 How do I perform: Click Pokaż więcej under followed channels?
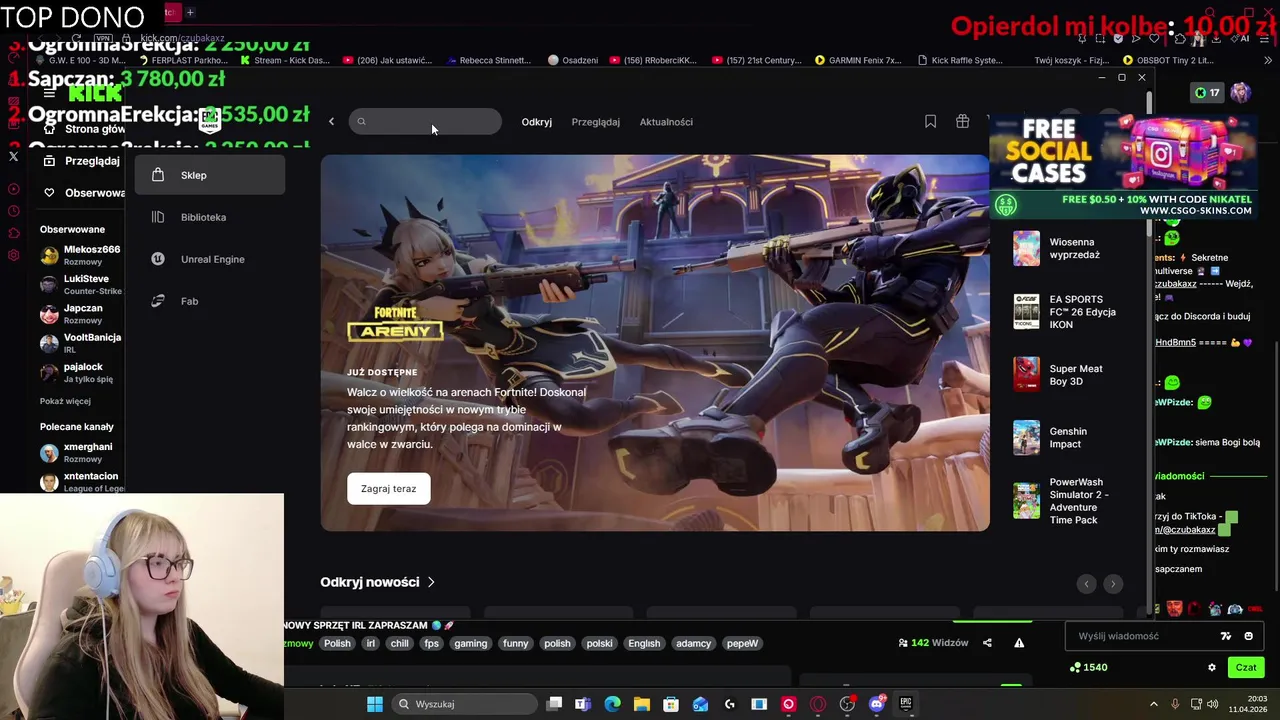pos(65,401)
